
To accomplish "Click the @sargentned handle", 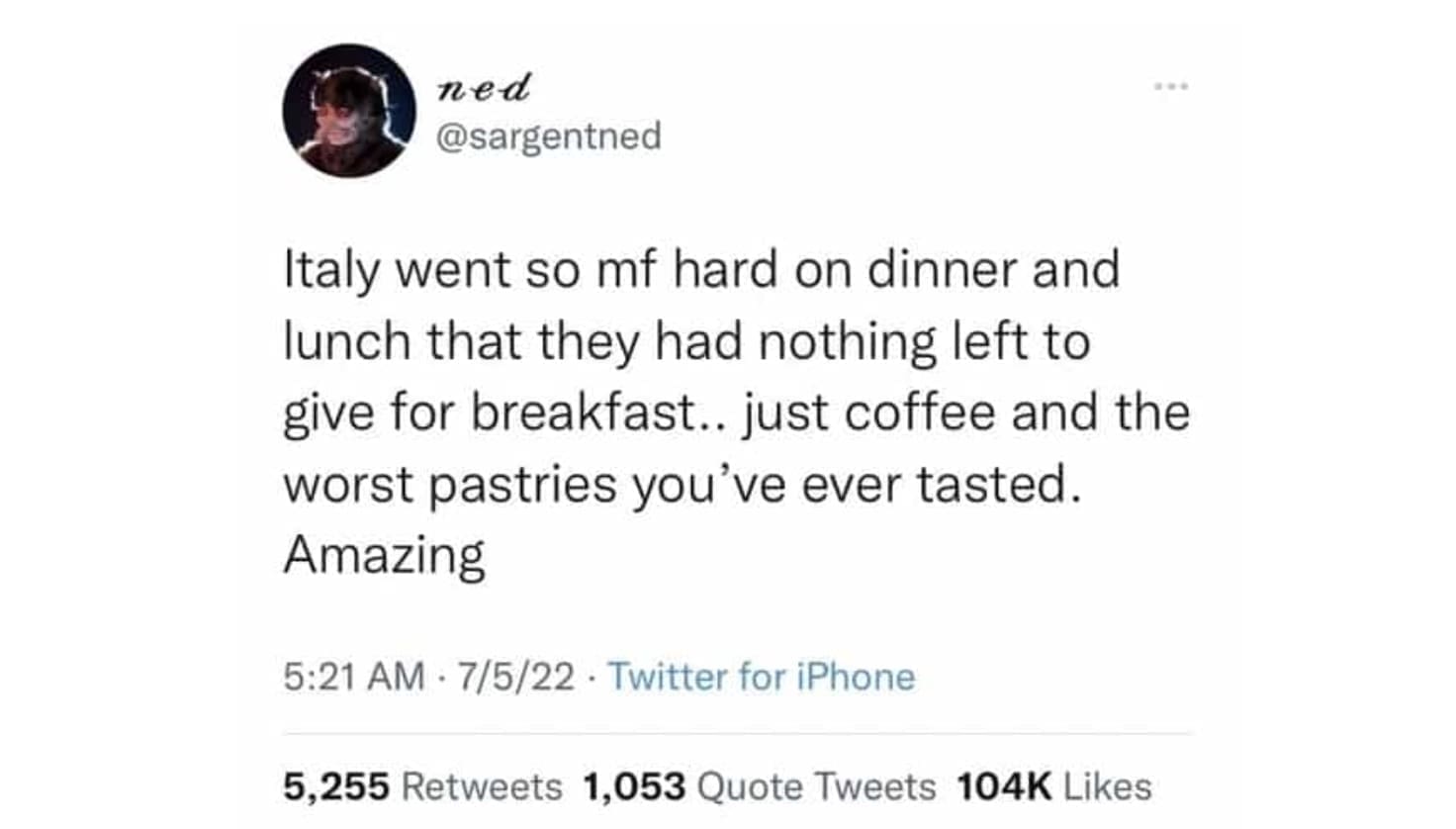I will [x=549, y=136].
